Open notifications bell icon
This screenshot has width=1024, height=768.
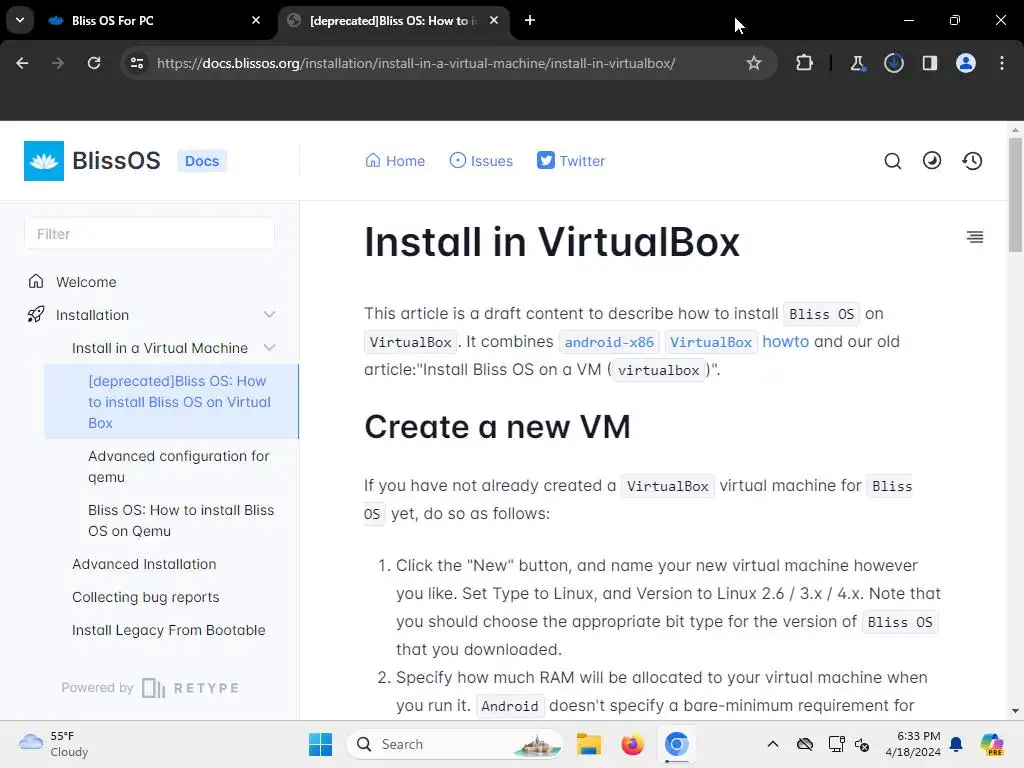(x=956, y=744)
